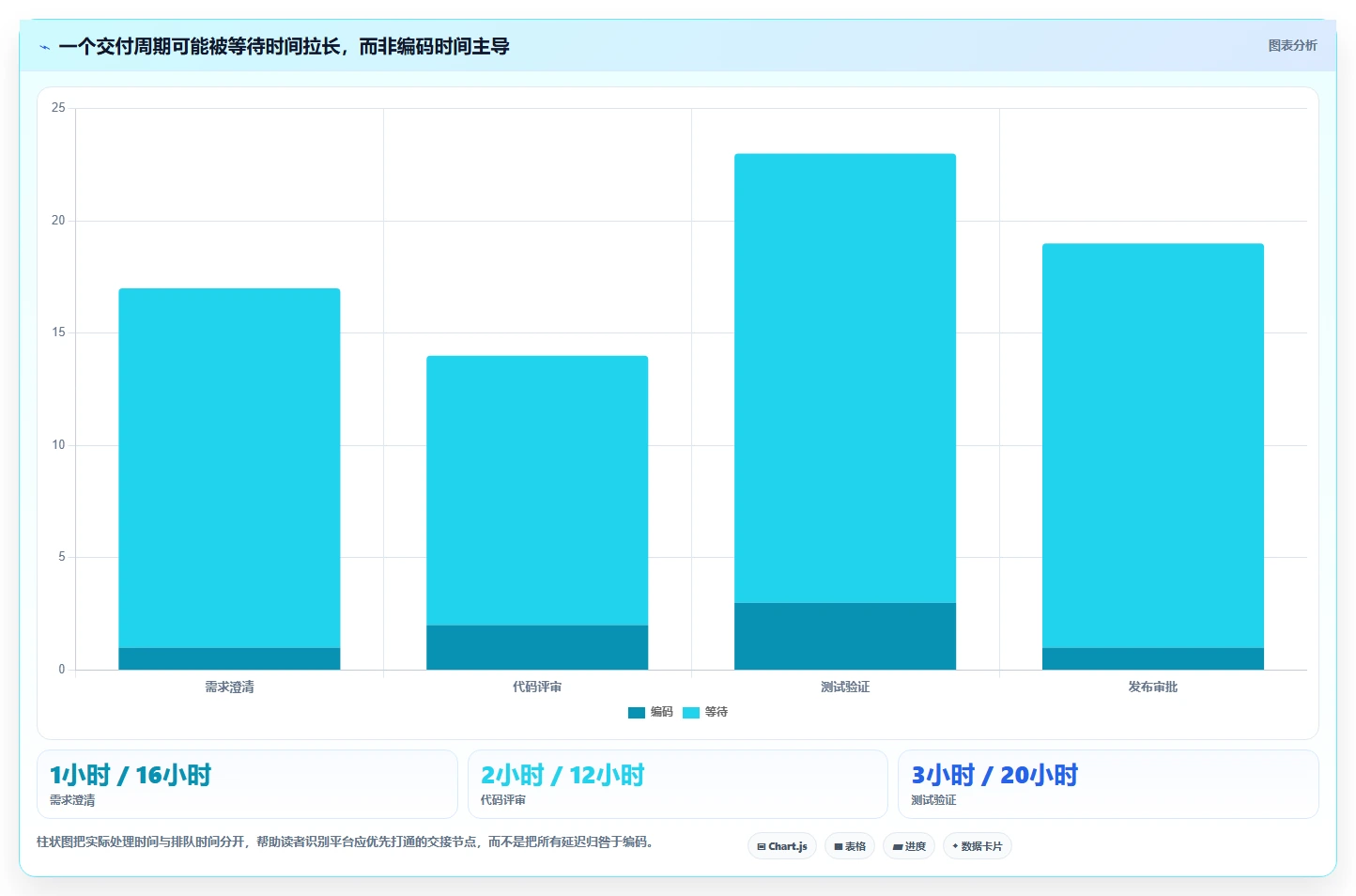Click the 等待 bar segment for 测试验证
Viewport: 1356px width, 896px height.
pyautogui.click(x=845, y=378)
